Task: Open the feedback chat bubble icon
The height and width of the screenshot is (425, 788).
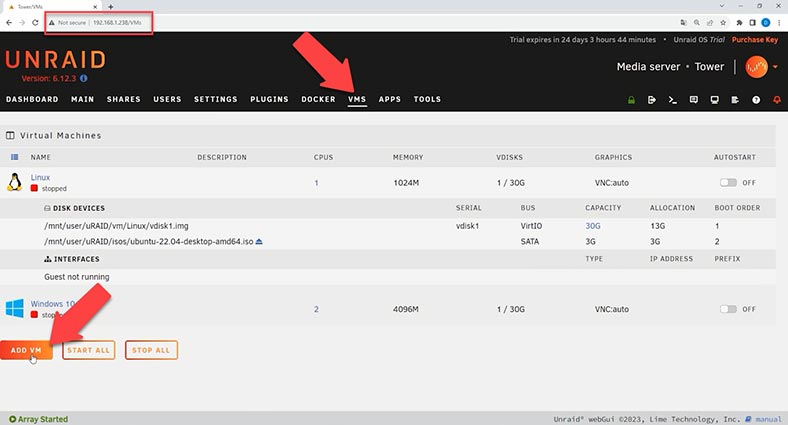Action: click(694, 100)
